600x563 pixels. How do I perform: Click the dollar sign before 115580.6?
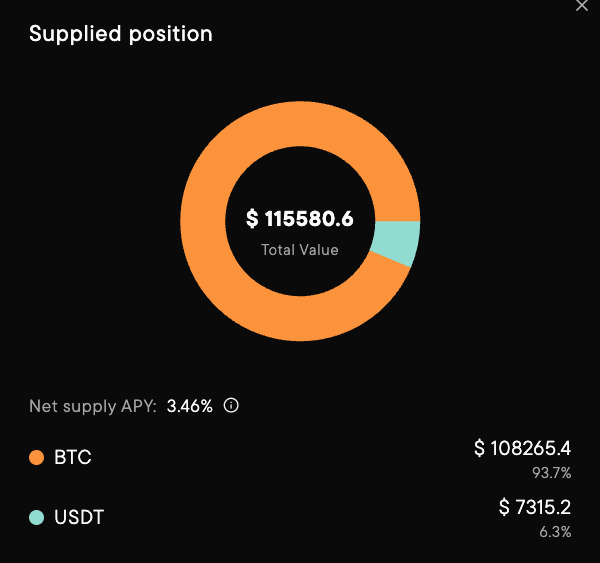pos(253,219)
